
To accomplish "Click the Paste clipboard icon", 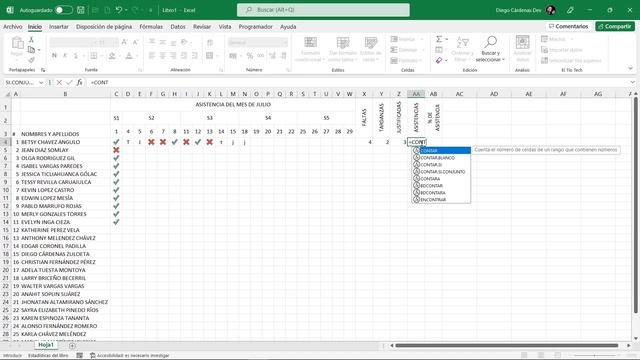I will 17,43.
